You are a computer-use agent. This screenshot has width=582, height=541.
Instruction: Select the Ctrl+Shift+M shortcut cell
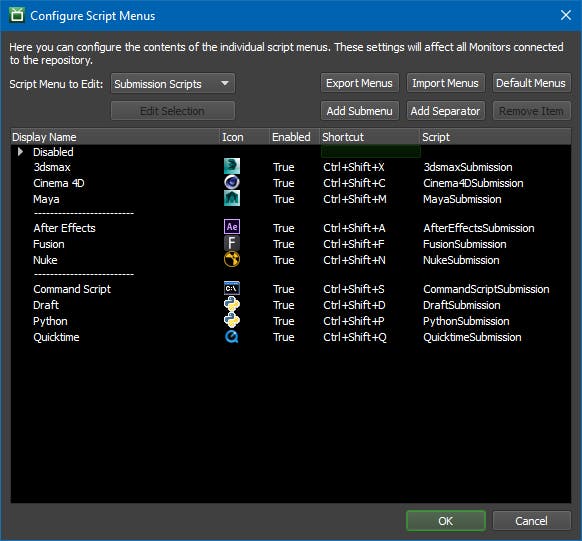click(354, 199)
